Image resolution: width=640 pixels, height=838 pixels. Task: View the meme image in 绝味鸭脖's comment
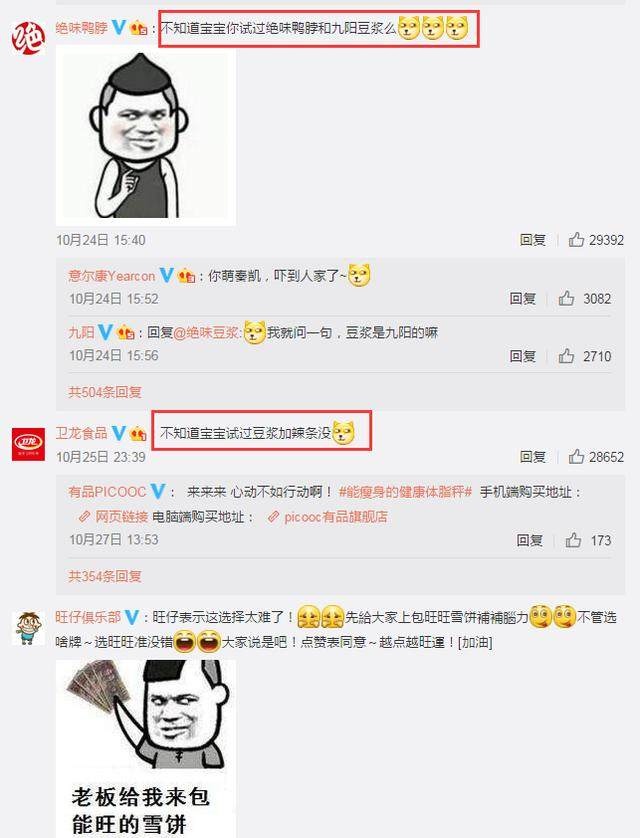coord(146,135)
